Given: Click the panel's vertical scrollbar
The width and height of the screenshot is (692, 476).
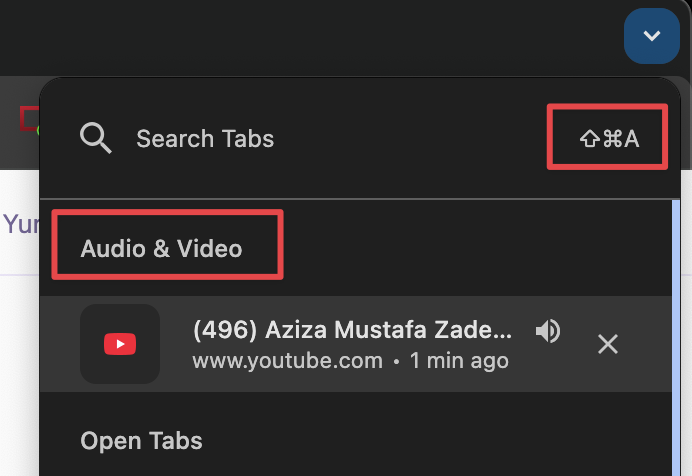Looking at the screenshot, I should click(677, 330).
